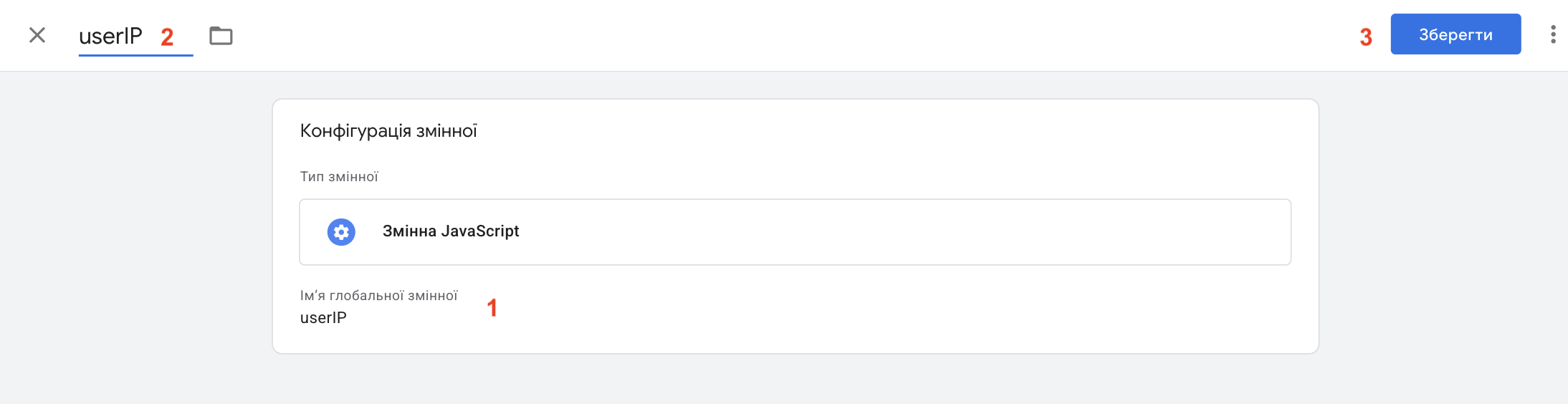This screenshot has height=404, width=1568.
Task: Click the blue underline beneath the variable name
Action: 135,55
